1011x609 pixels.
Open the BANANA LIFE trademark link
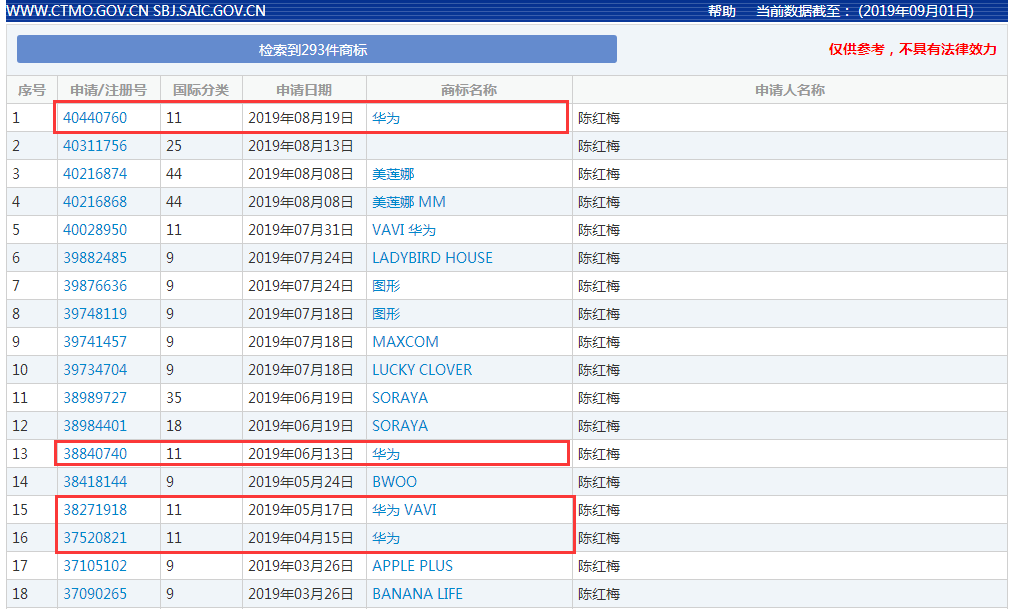click(x=417, y=594)
